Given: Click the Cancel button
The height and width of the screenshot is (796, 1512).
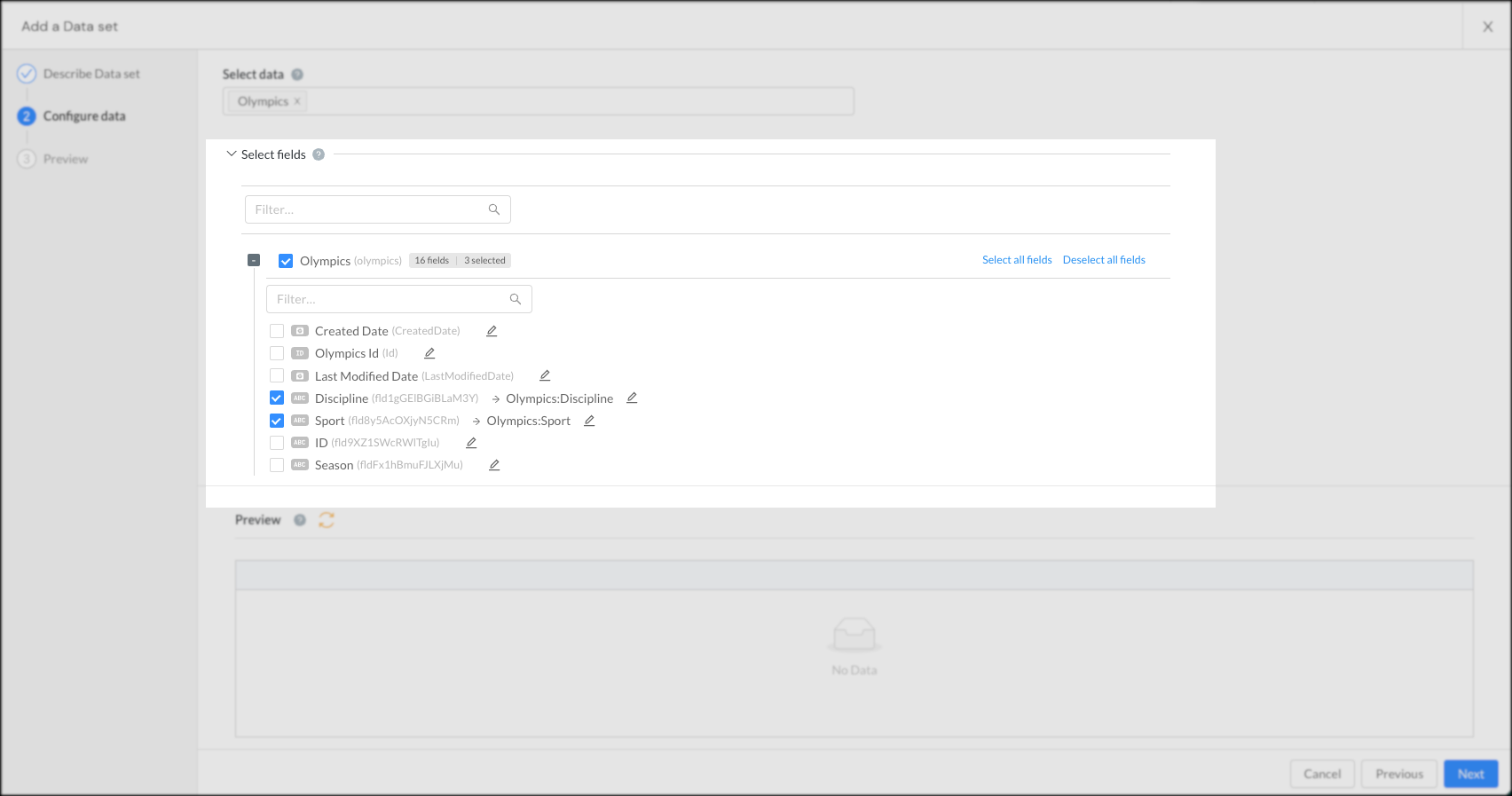Looking at the screenshot, I should coord(1322,774).
